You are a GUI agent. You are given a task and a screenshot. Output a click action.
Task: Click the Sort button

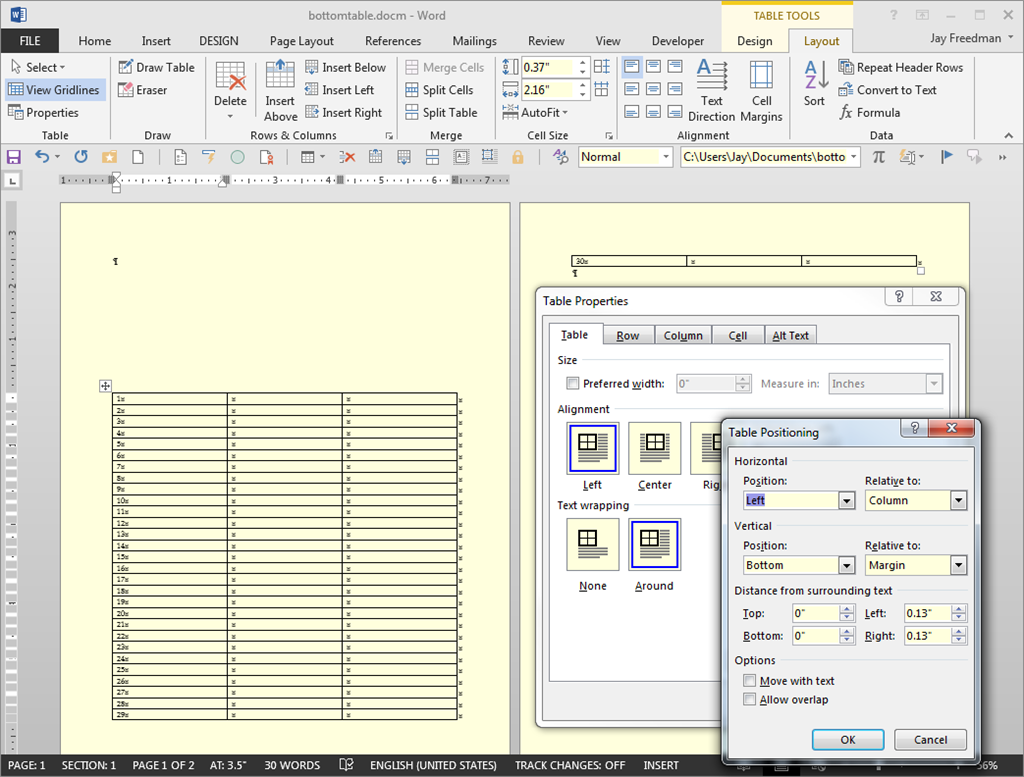click(x=815, y=84)
